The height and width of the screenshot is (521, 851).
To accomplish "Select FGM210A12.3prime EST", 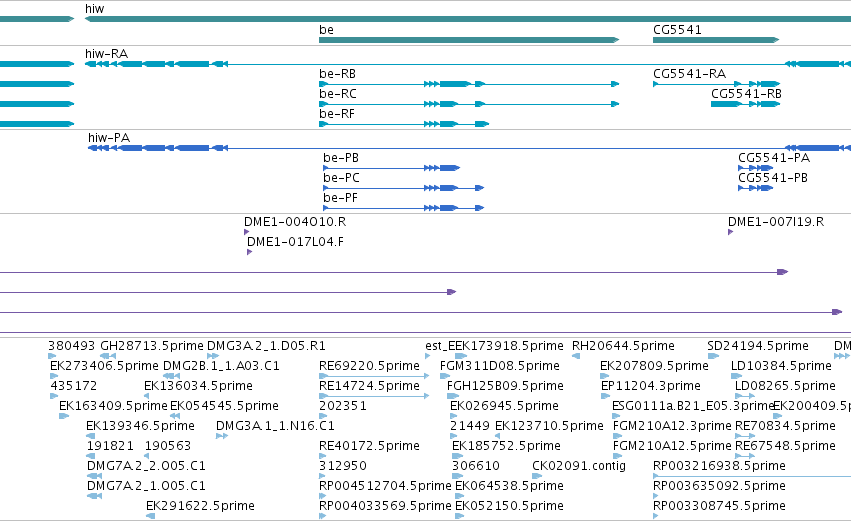I will [618, 436].
